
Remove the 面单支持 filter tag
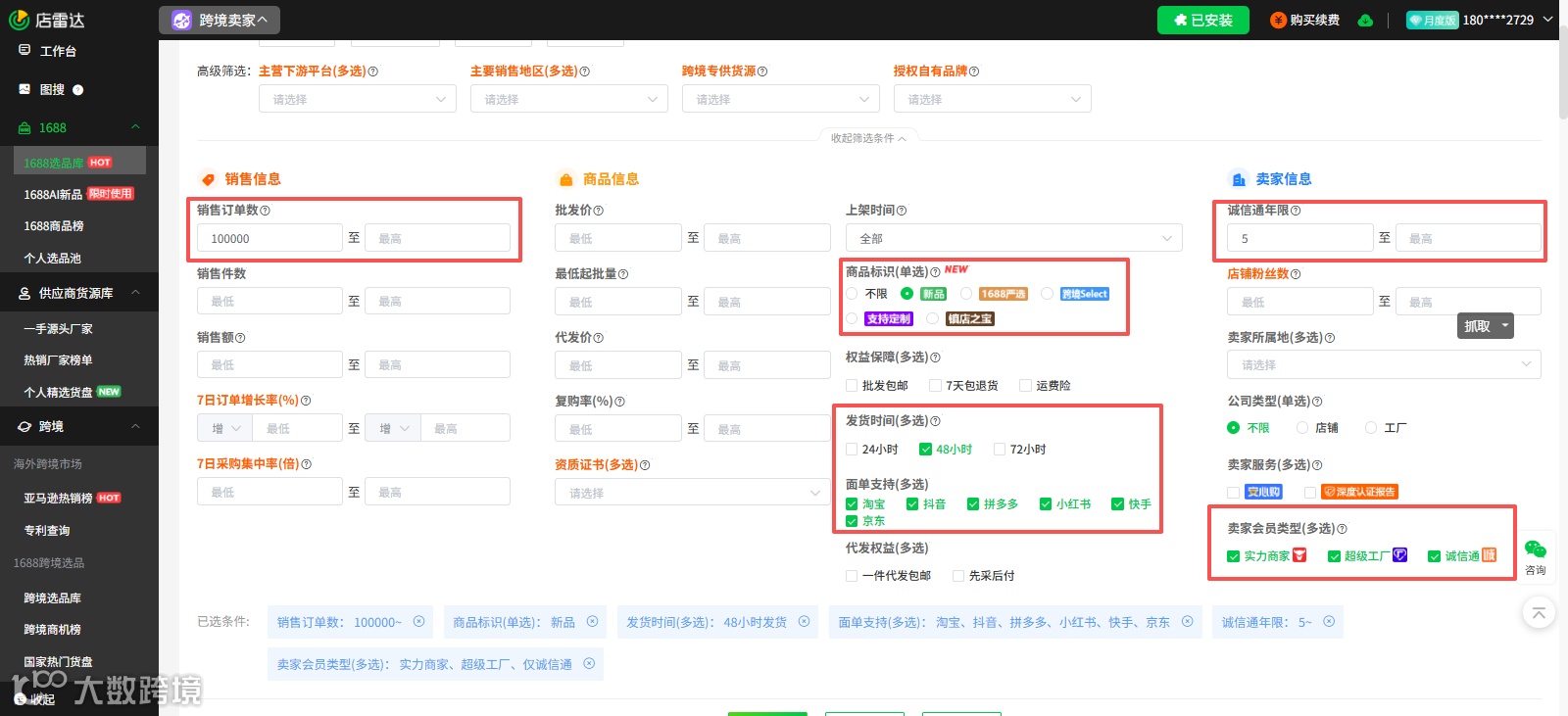tap(1187, 622)
